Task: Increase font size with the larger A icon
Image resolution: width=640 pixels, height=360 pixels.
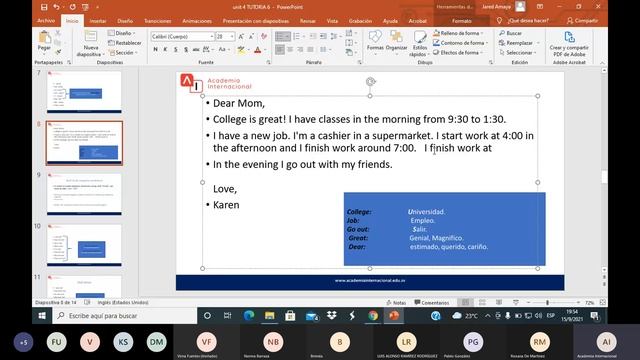Action: [x=241, y=37]
